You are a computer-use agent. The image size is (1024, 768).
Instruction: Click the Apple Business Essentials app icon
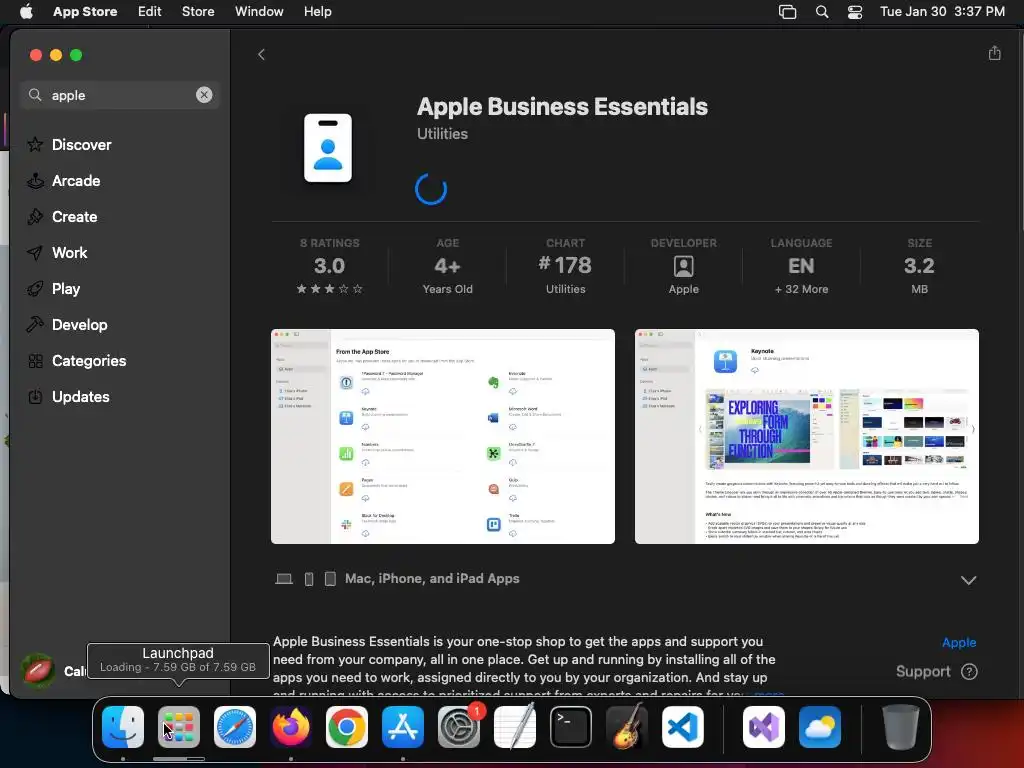click(328, 148)
